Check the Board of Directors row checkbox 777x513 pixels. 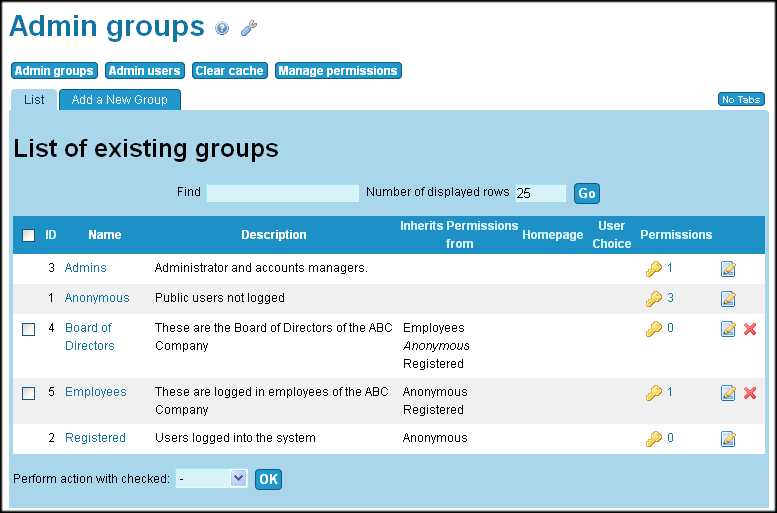coord(29,329)
